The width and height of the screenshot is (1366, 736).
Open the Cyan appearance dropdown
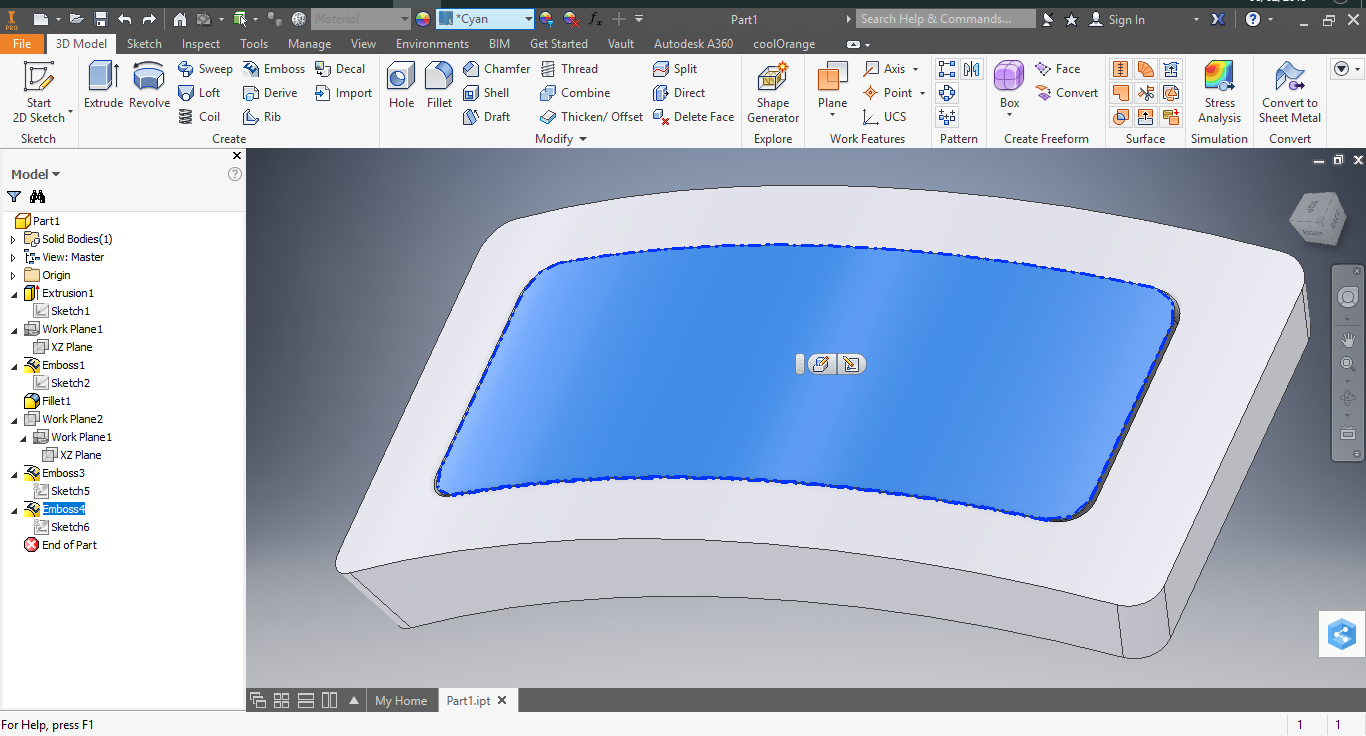point(528,19)
